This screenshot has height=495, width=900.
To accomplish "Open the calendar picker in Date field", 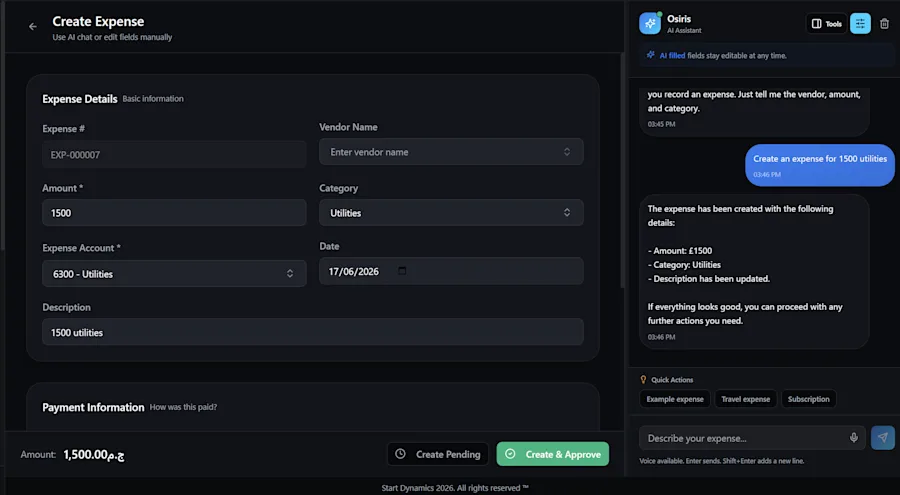I will coord(402,270).
